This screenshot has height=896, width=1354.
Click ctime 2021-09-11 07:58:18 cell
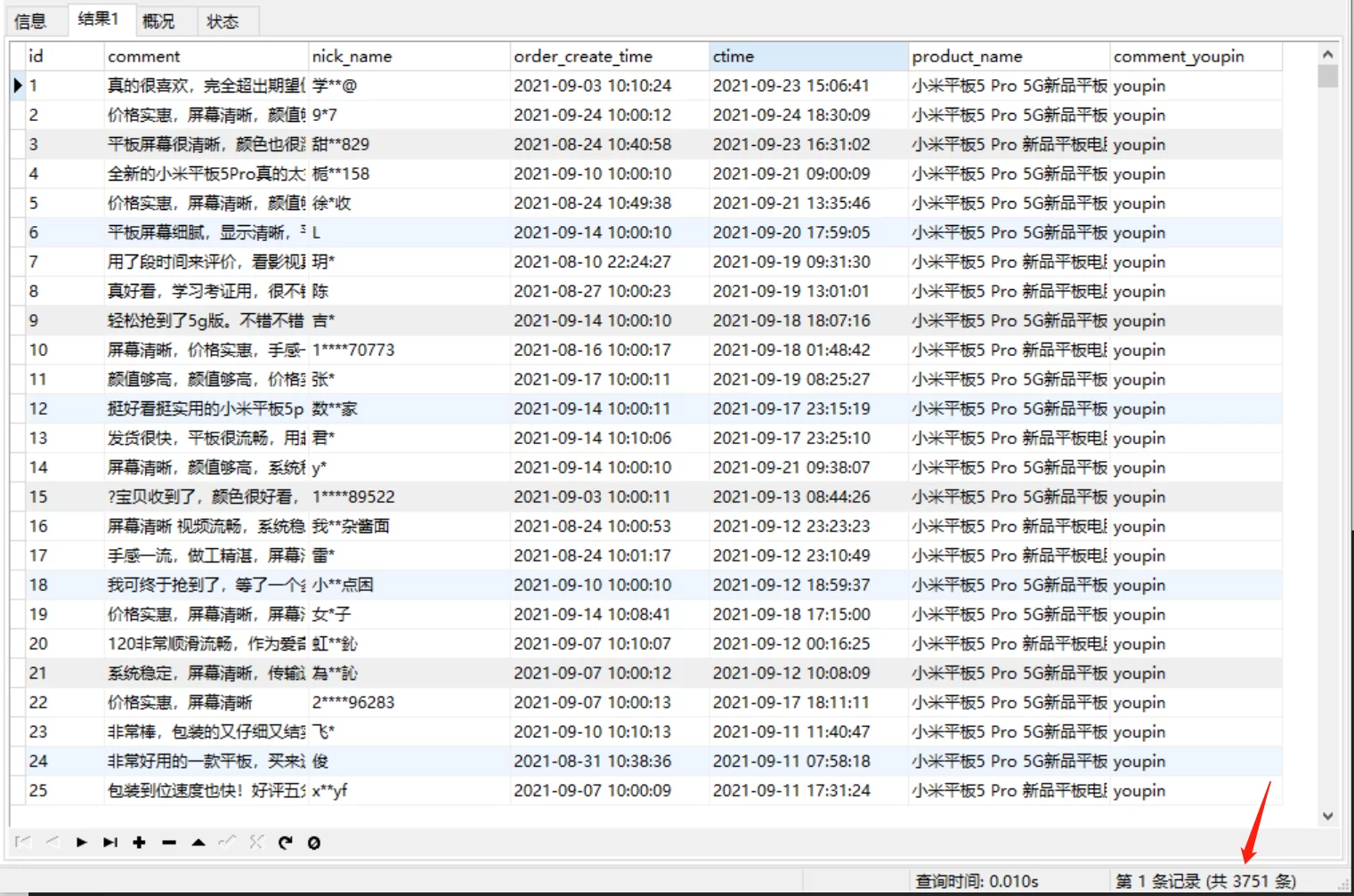click(x=809, y=761)
